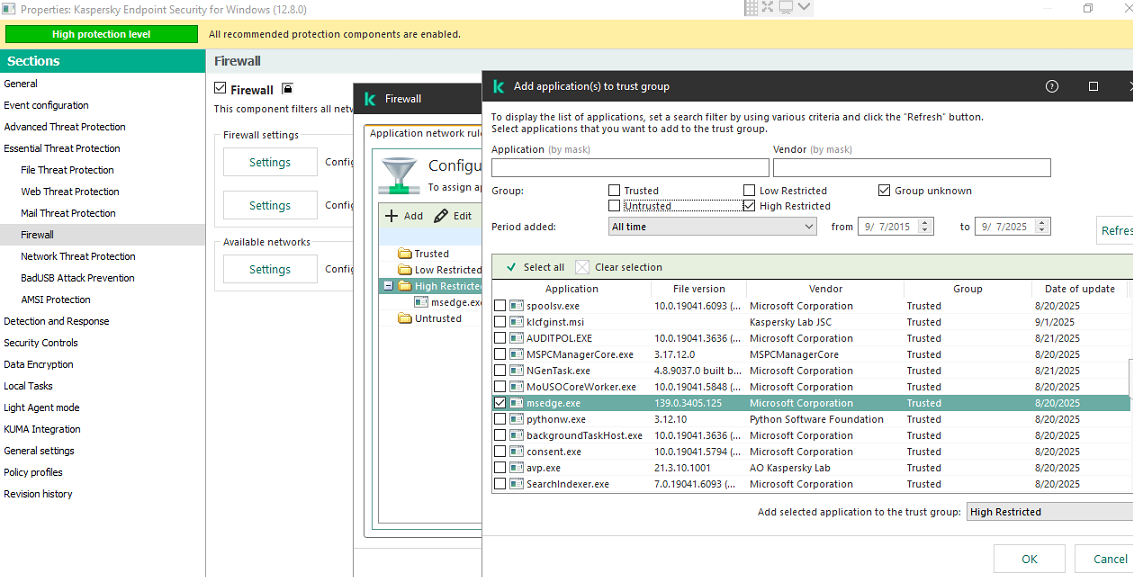1133x577 pixels.
Task: Click the Properties window icon in title bar
Action: pos(8,9)
